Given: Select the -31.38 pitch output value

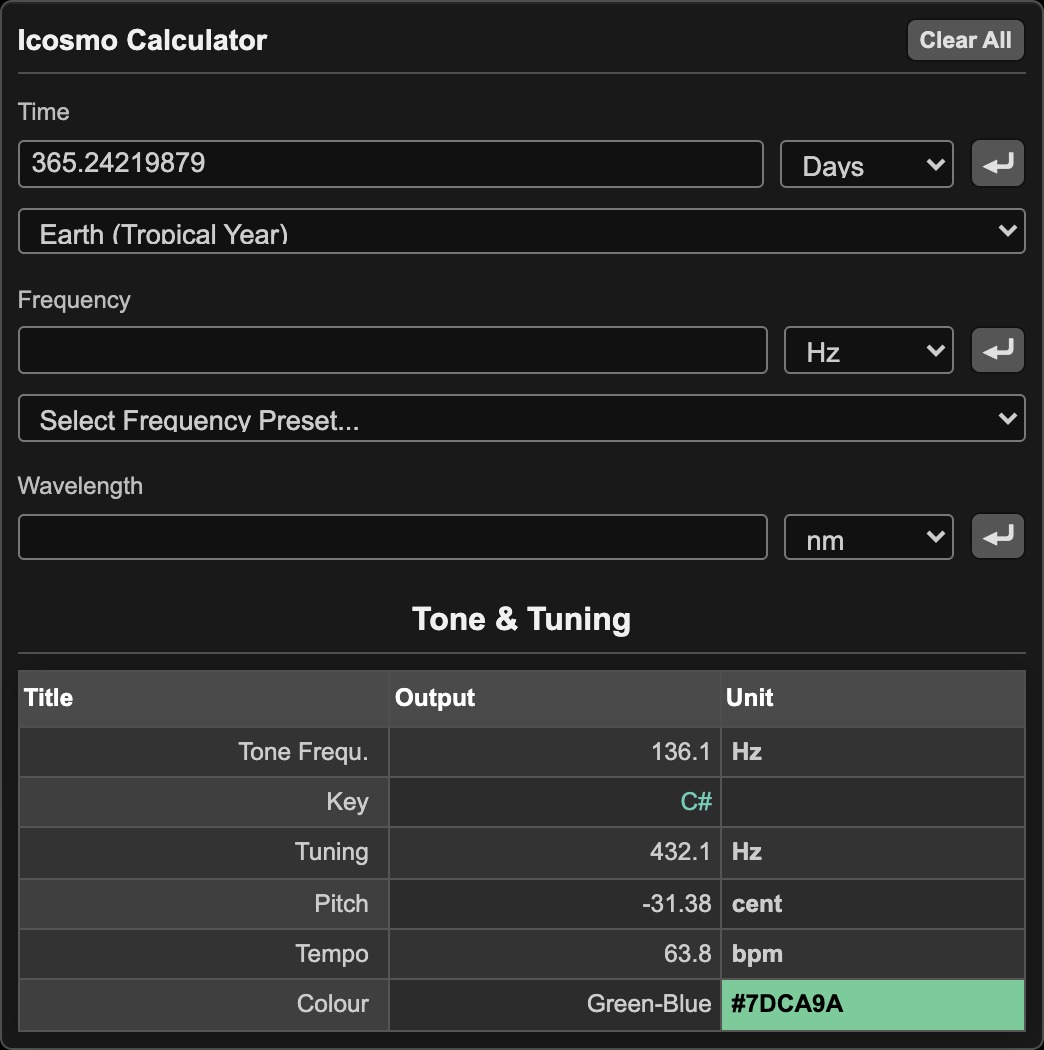Looking at the screenshot, I should coord(676,904).
